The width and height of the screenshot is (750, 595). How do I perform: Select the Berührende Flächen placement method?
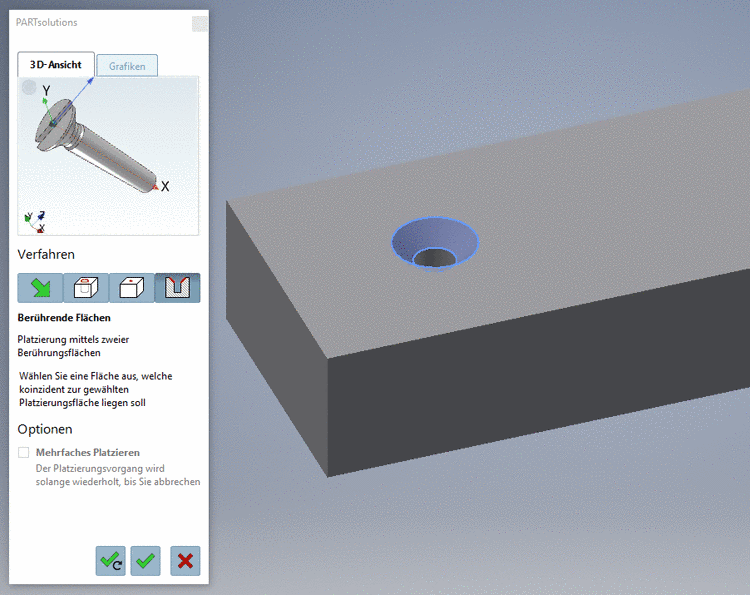click(177, 288)
